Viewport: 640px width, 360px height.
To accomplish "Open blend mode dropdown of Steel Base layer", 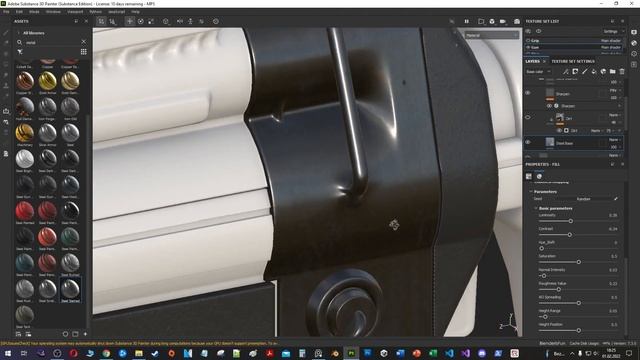I will [615, 139].
